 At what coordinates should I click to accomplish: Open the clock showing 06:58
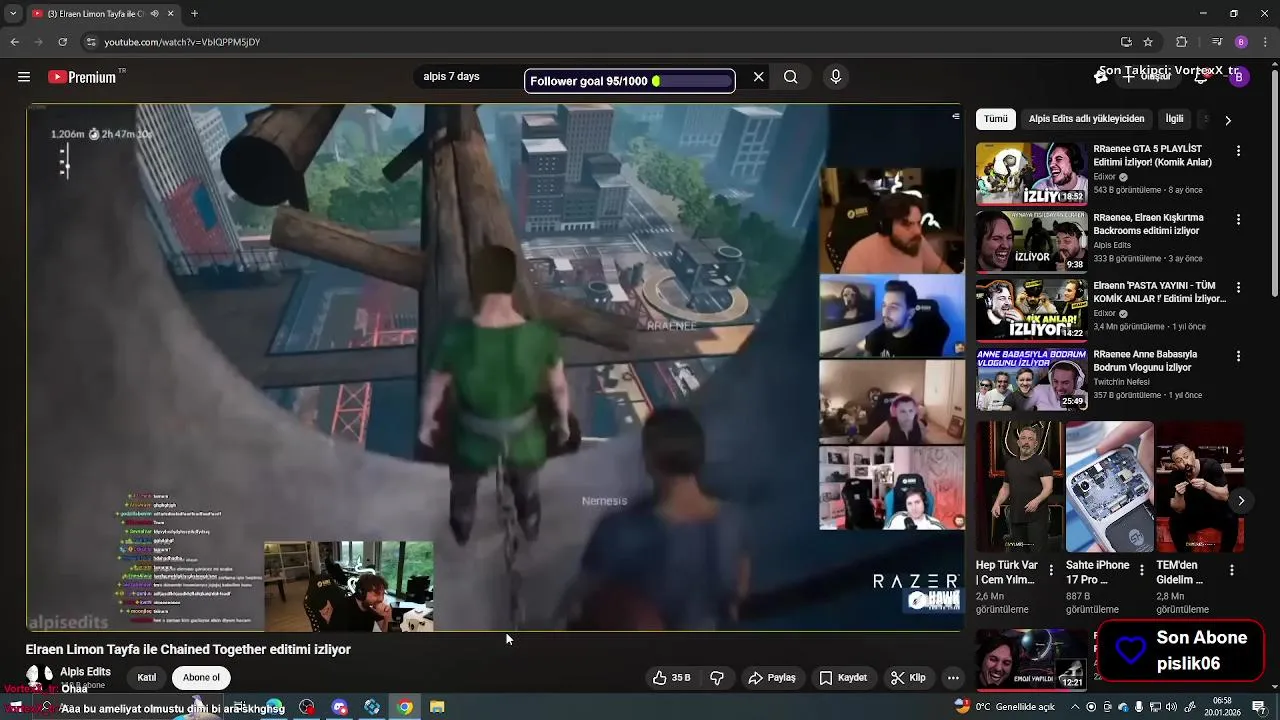coord(1222,707)
